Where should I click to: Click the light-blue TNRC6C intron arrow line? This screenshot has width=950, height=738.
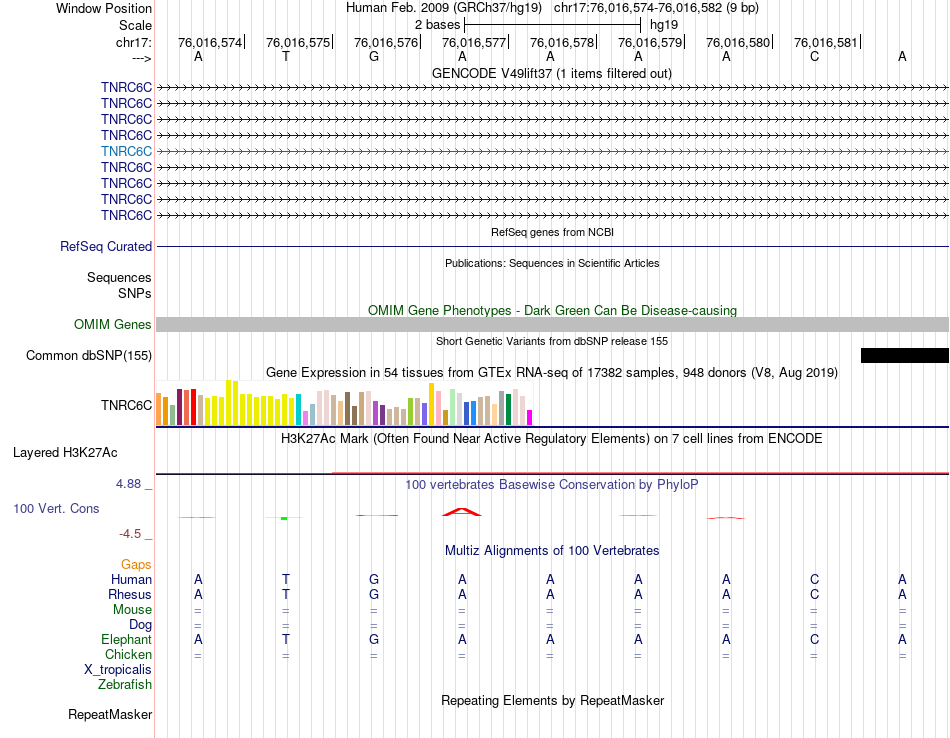point(553,151)
